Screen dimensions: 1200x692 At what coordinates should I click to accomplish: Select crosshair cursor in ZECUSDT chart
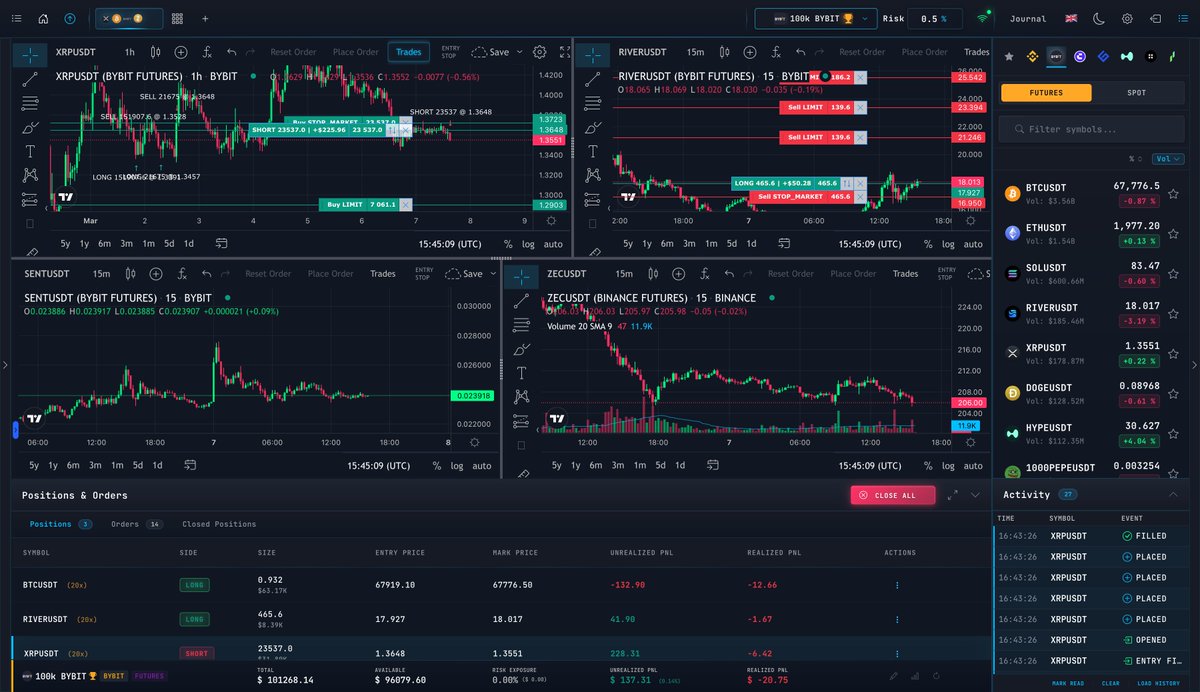[x=521, y=276]
